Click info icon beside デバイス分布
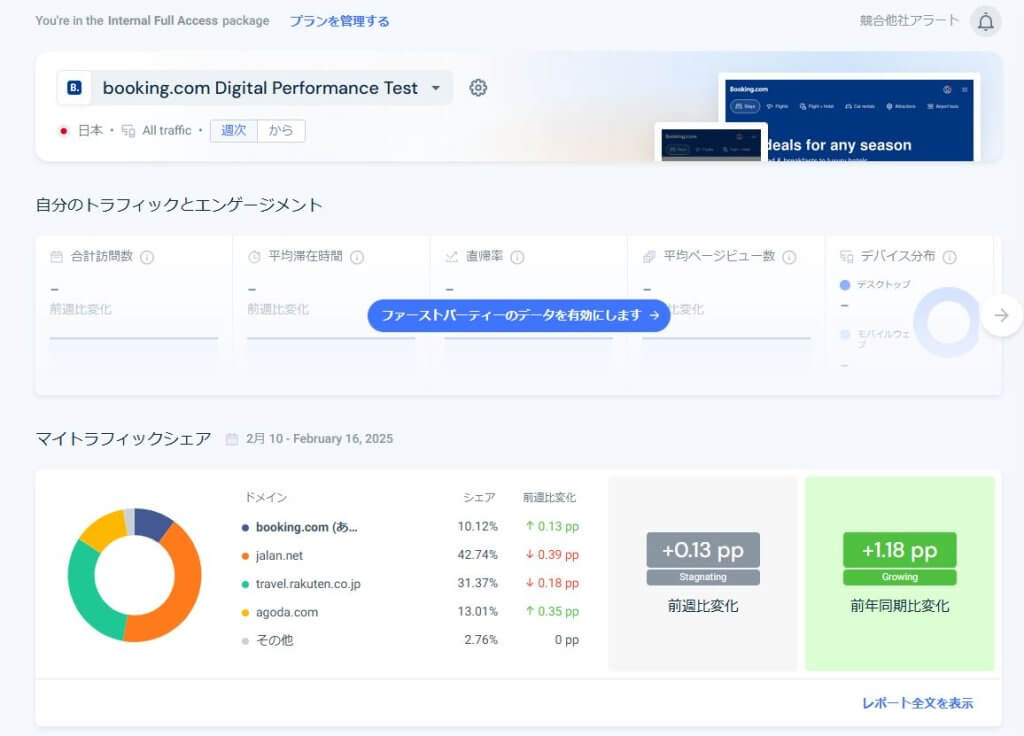 click(949, 257)
